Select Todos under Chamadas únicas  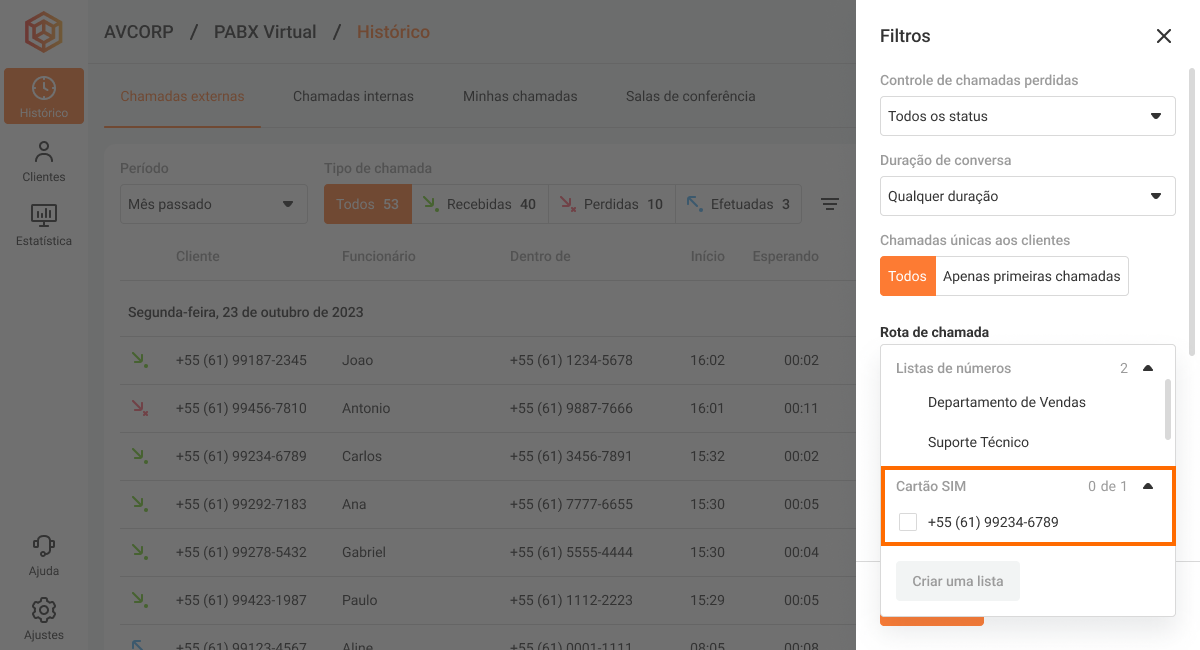(x=907, y=276)
